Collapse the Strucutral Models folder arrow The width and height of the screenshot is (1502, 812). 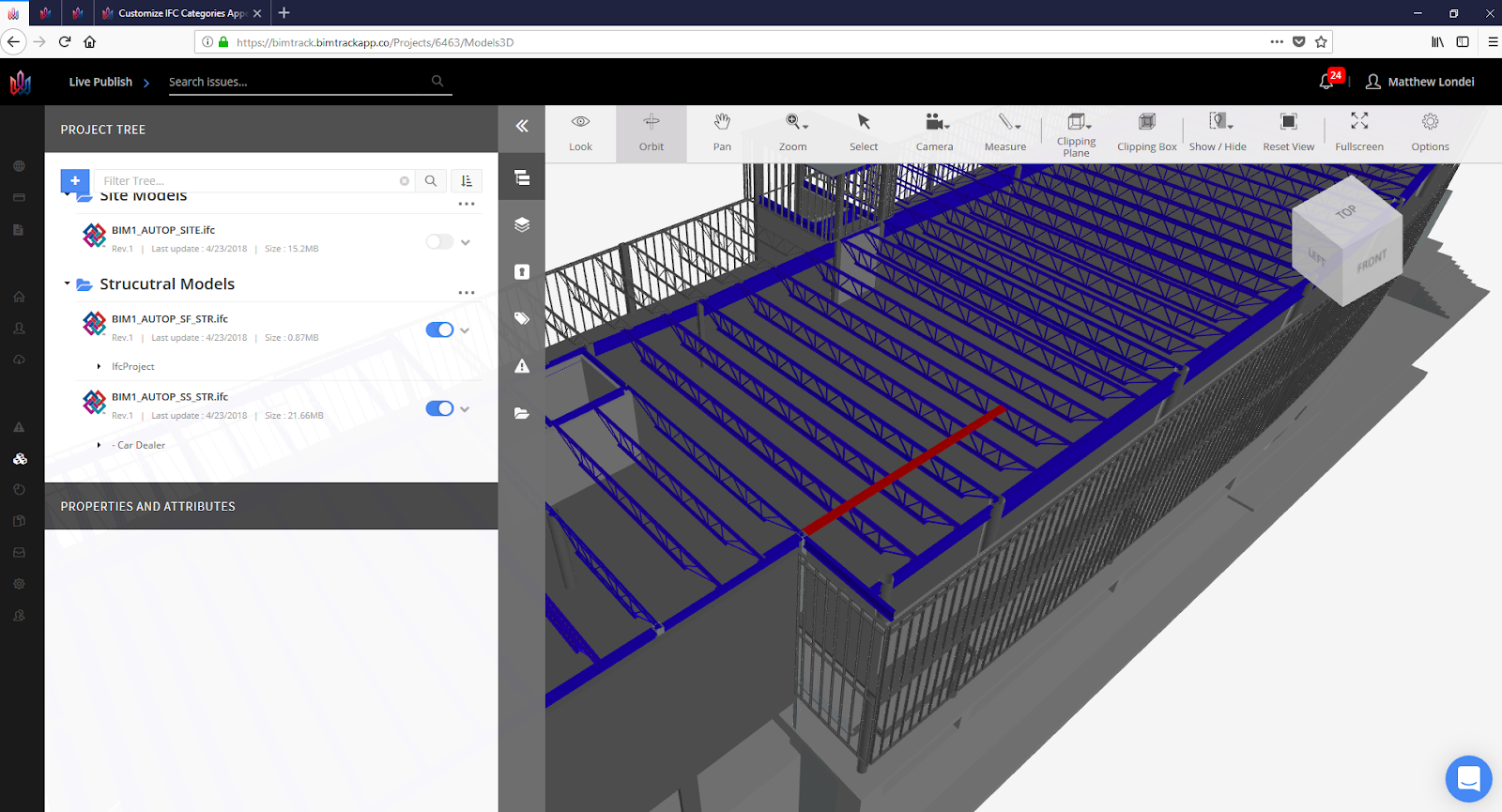[x=67, y=283]
